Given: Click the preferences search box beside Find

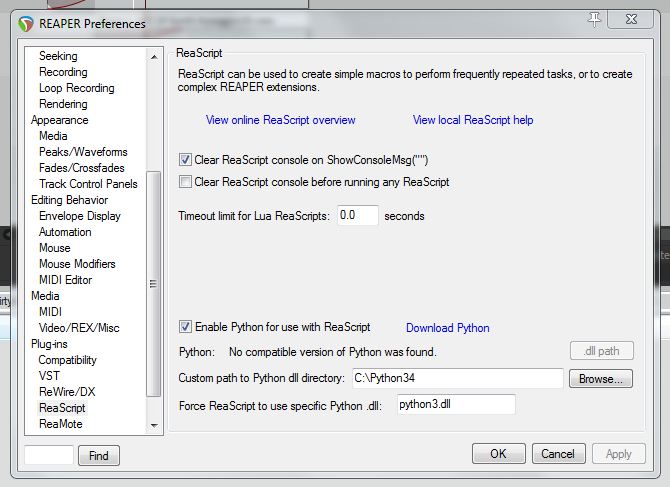Looking at the screenshot, I should [49, 455].
